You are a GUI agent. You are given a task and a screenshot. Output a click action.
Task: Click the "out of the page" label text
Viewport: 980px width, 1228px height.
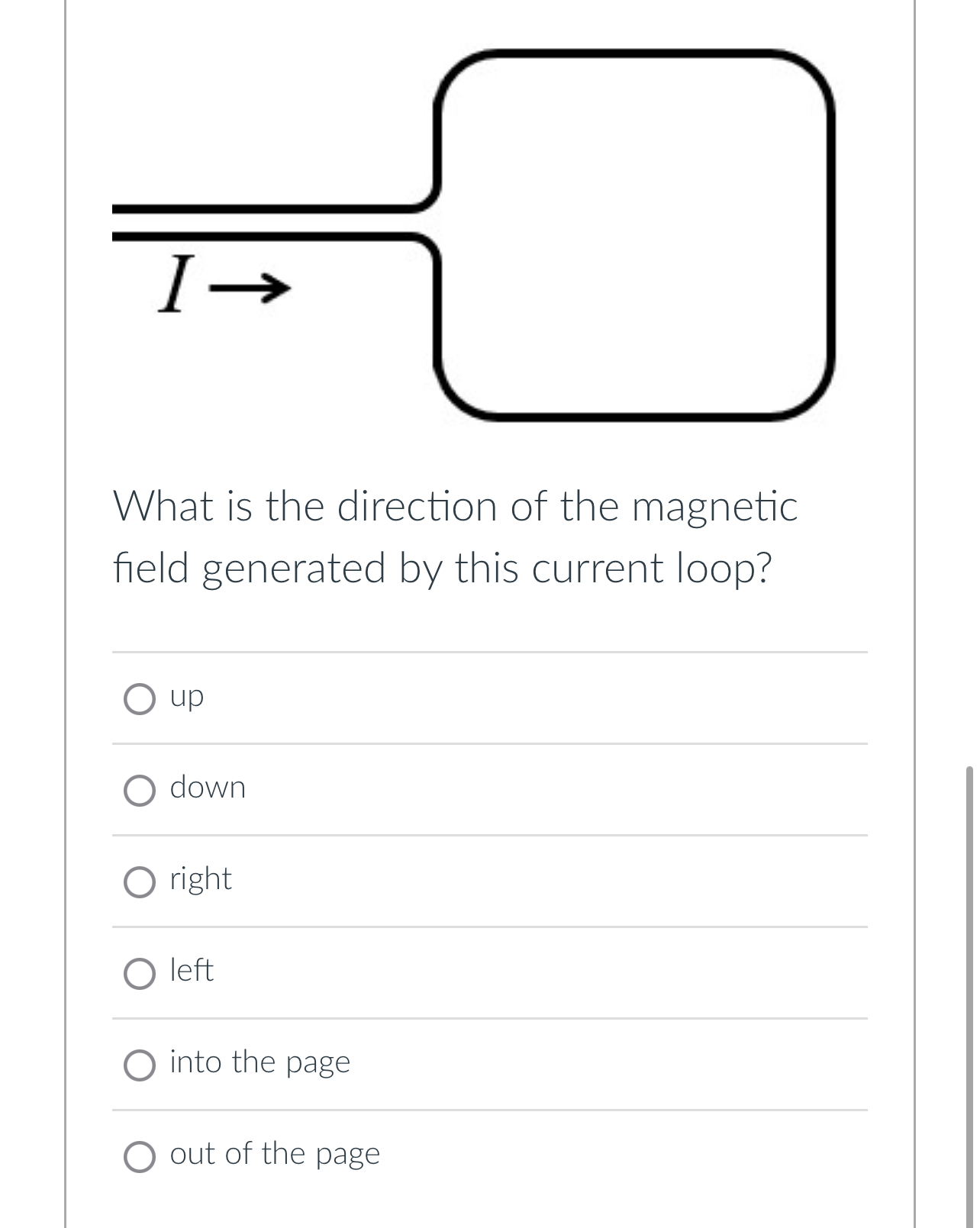point(274,1155)
